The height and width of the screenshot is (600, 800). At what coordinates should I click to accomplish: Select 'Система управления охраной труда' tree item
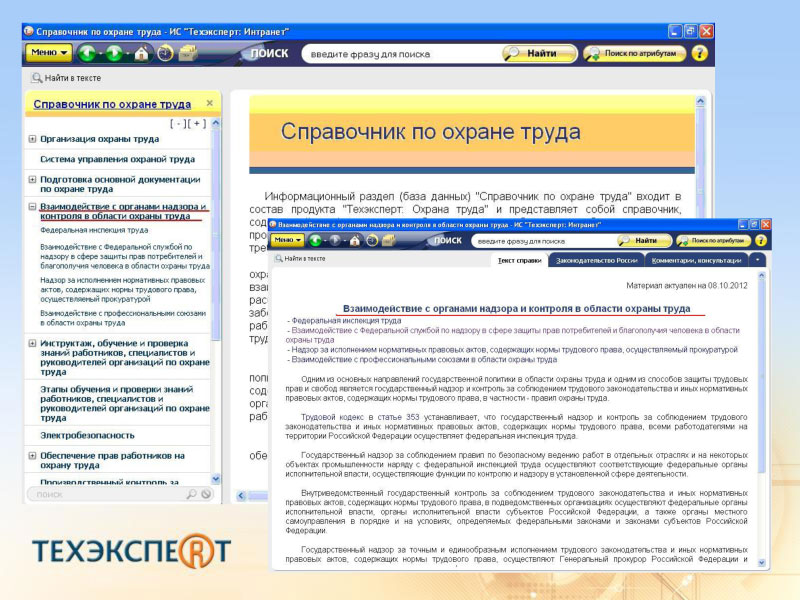click(x=117, y=159)
